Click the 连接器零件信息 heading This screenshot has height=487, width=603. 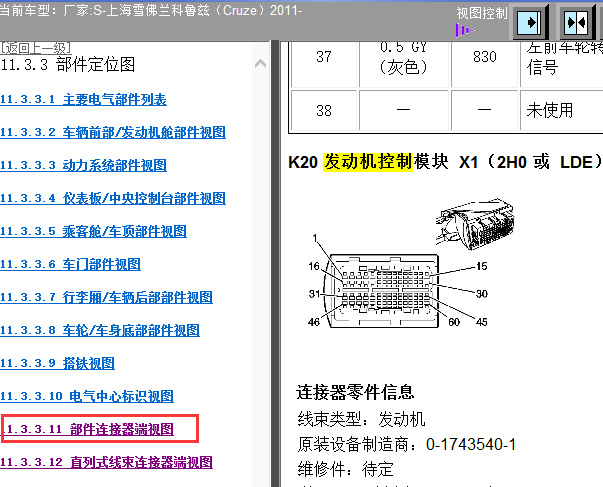pyautogui.click(x=355, y=392)
